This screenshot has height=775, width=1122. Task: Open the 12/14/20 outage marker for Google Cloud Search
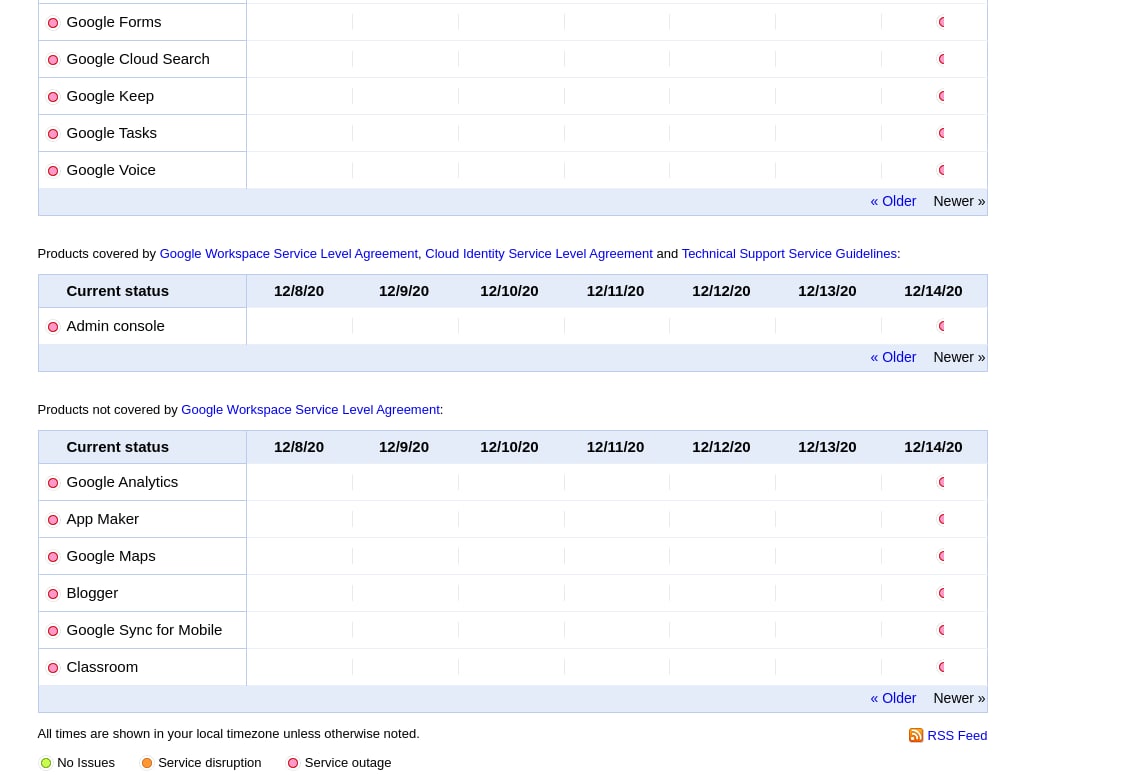[942, 59]
